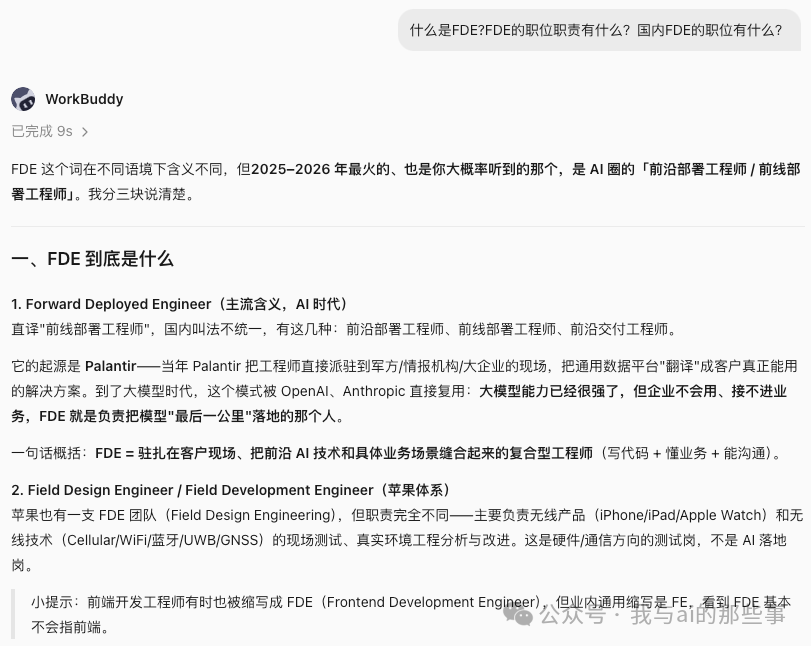811x646 pixels.
Task: Click the heading 一、FDE 到底是什么
Action: pyautogui.click(x=93, y=259)
